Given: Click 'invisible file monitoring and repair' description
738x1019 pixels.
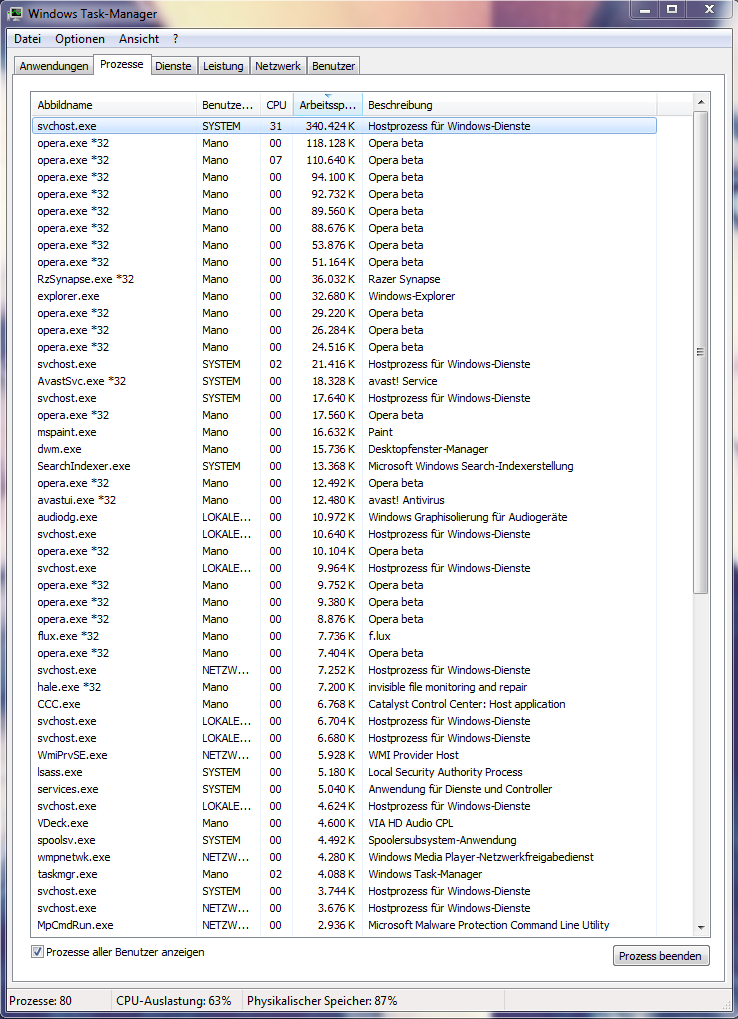Looking at the screenshot, I should [448, 687].
